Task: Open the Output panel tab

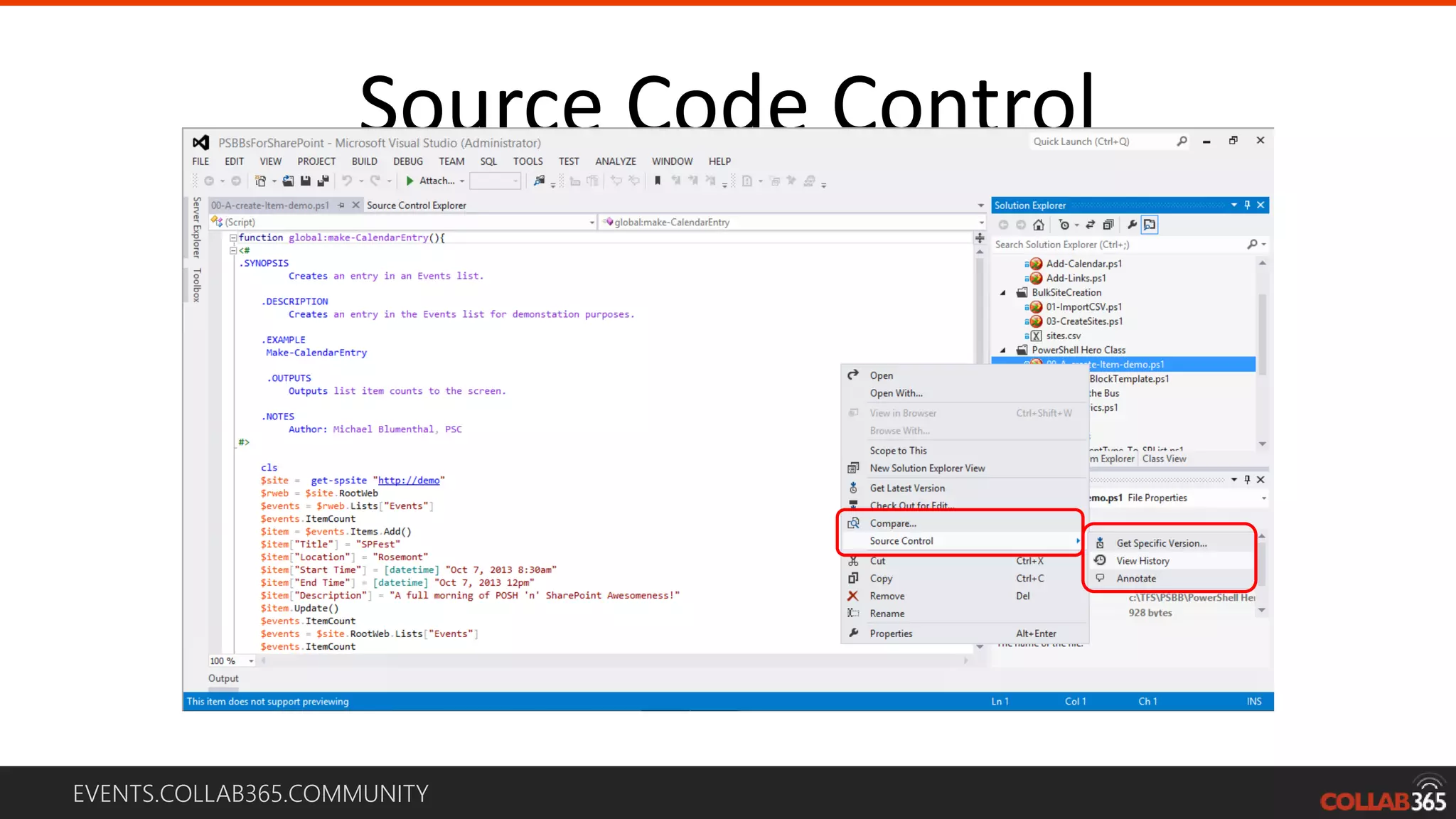Action: click(x=223, y=679)
